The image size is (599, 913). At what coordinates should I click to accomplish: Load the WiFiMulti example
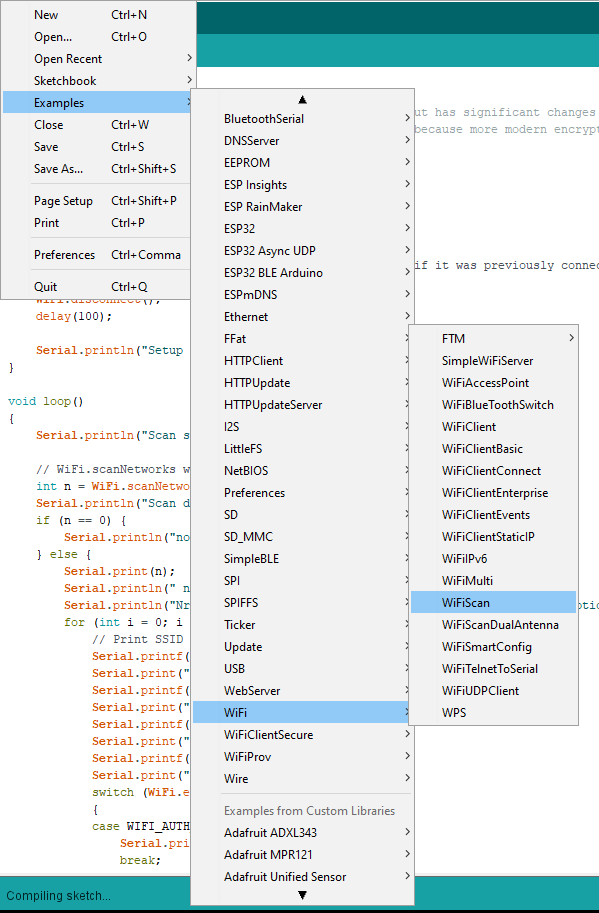(x=494, y=581)
